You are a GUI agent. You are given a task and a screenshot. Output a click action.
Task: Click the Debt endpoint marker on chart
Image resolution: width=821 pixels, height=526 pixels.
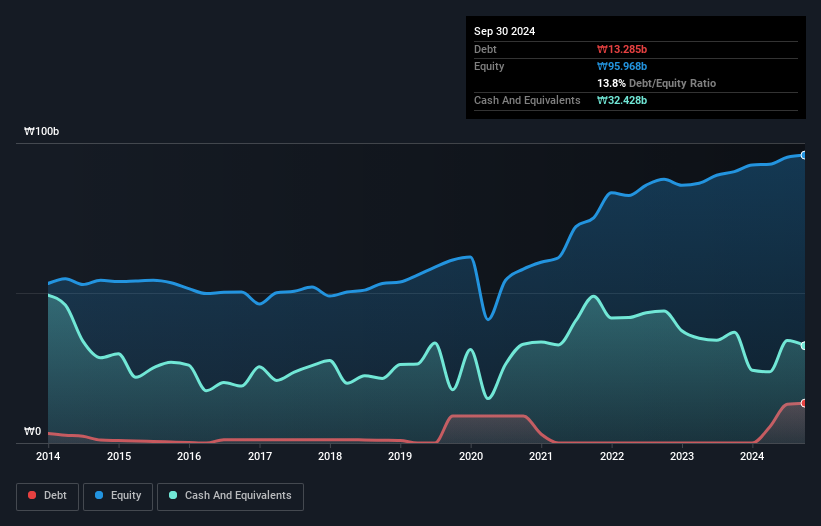coord(804,403)
